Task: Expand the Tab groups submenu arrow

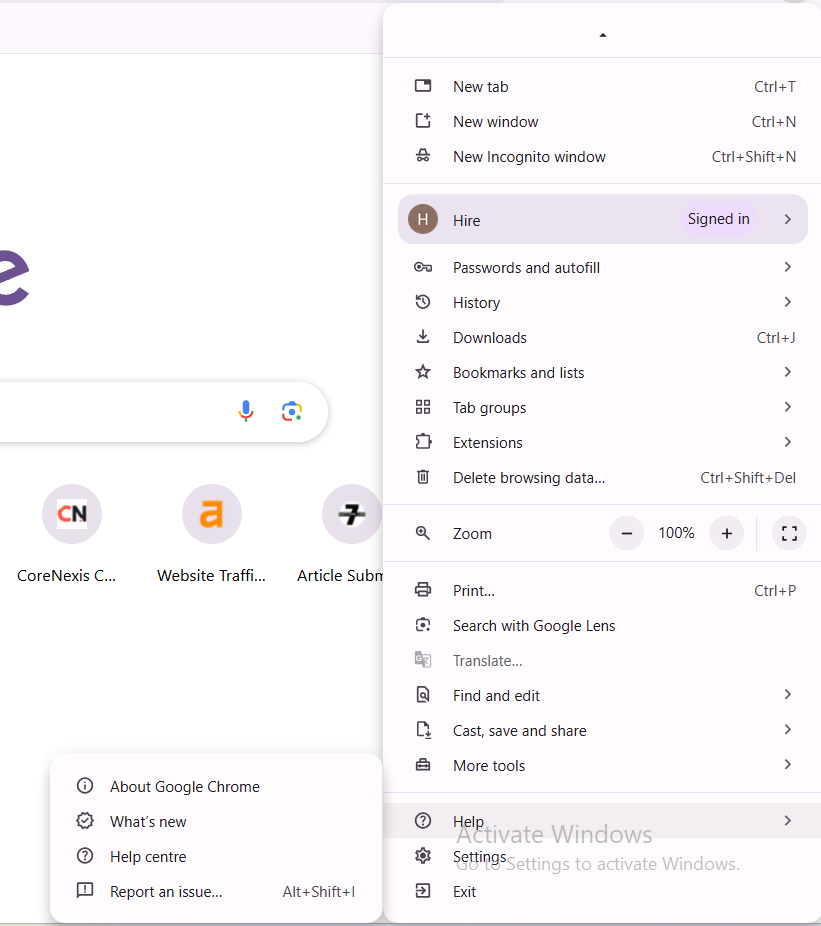Action: [x=788, y=406]
